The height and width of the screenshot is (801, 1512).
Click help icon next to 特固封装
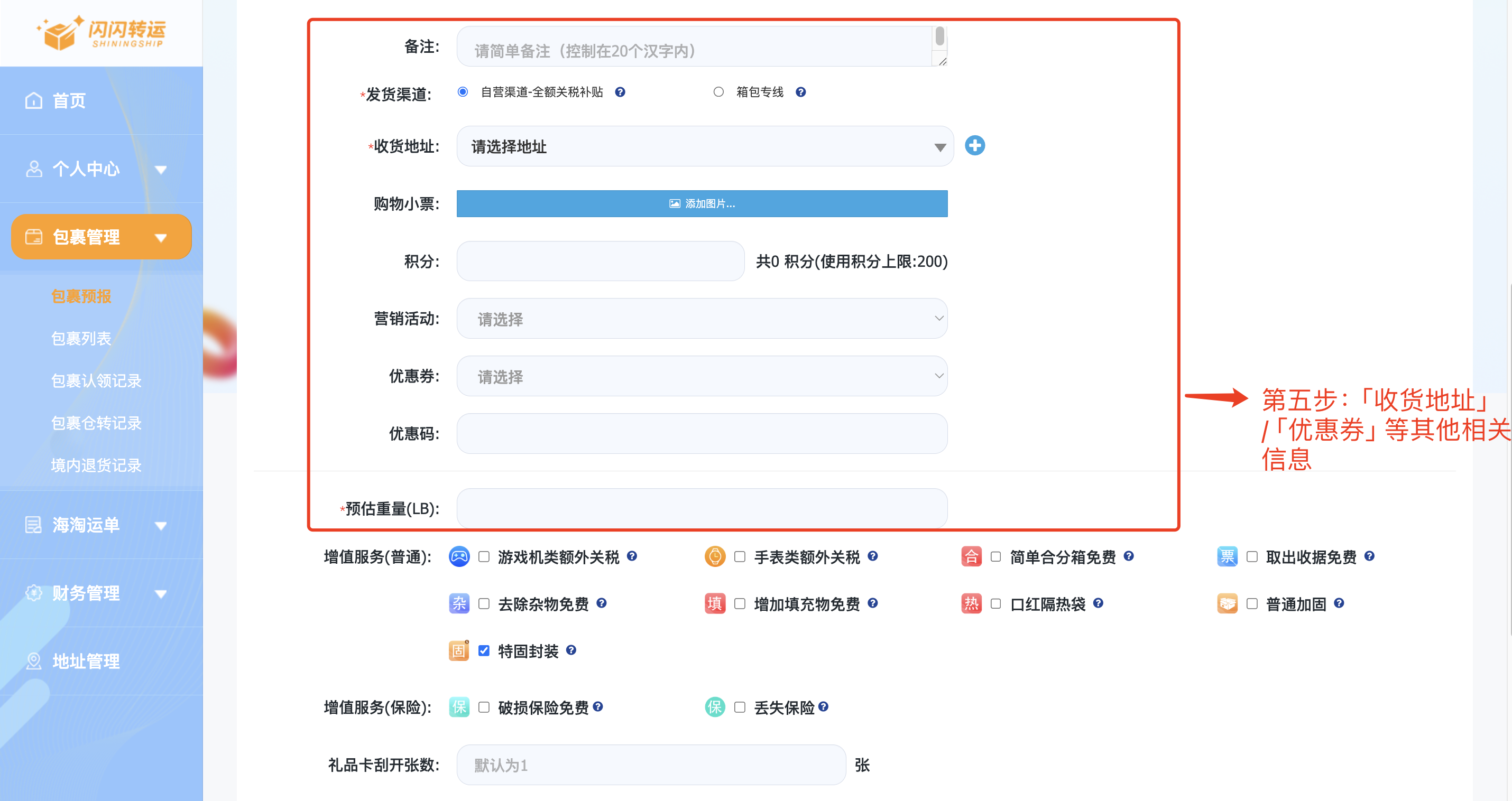571,650
